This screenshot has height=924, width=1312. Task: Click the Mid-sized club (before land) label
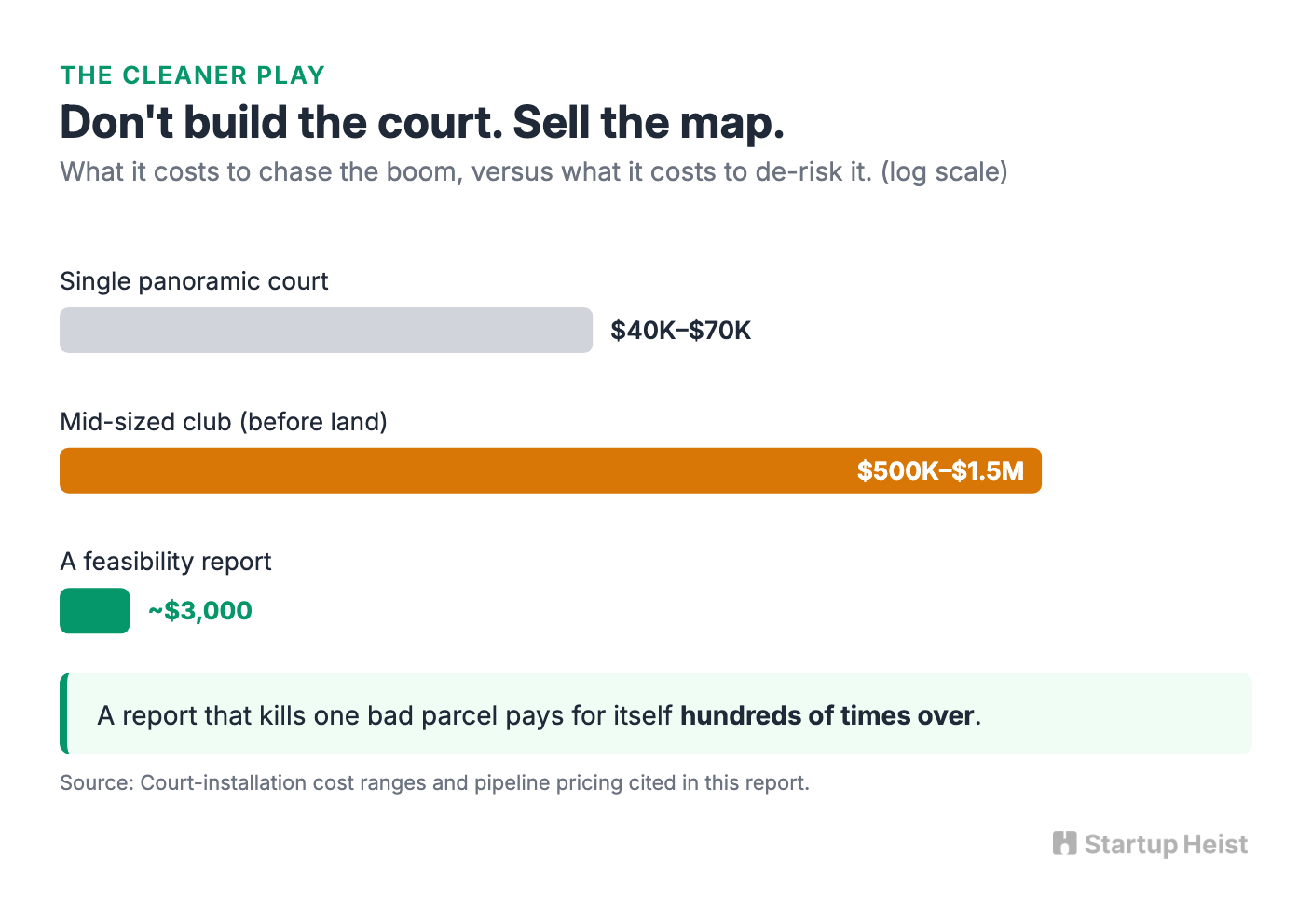pos(224,422)
